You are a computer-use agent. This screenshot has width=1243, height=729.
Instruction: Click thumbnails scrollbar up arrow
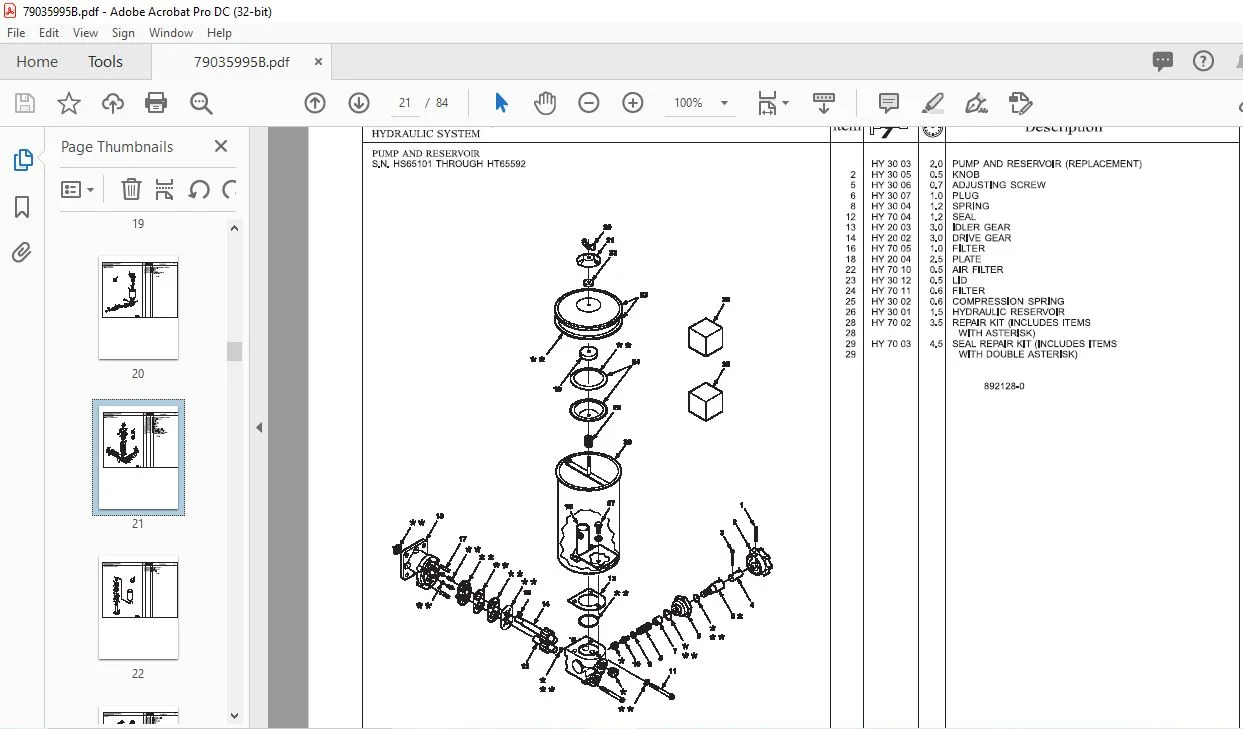coord(234,229)
